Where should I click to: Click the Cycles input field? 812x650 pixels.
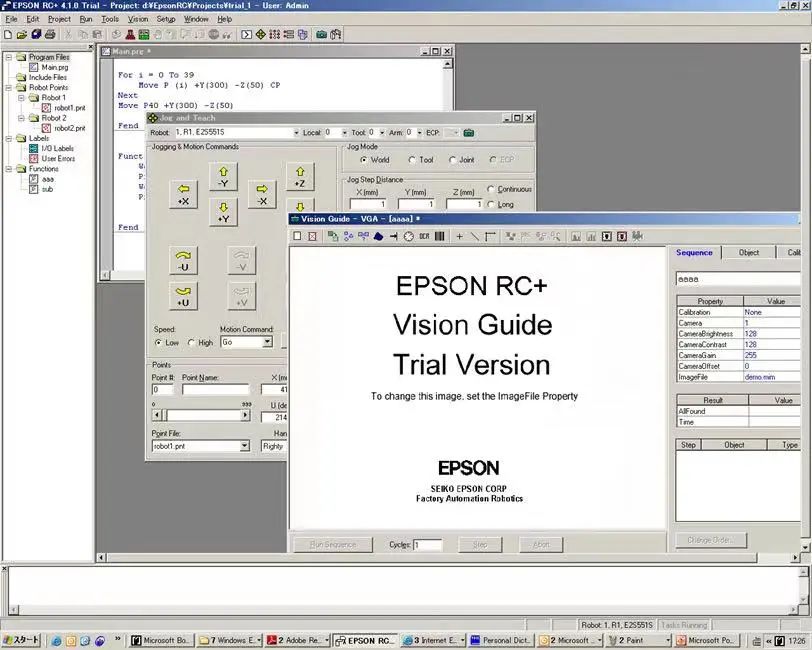point(428,545)
